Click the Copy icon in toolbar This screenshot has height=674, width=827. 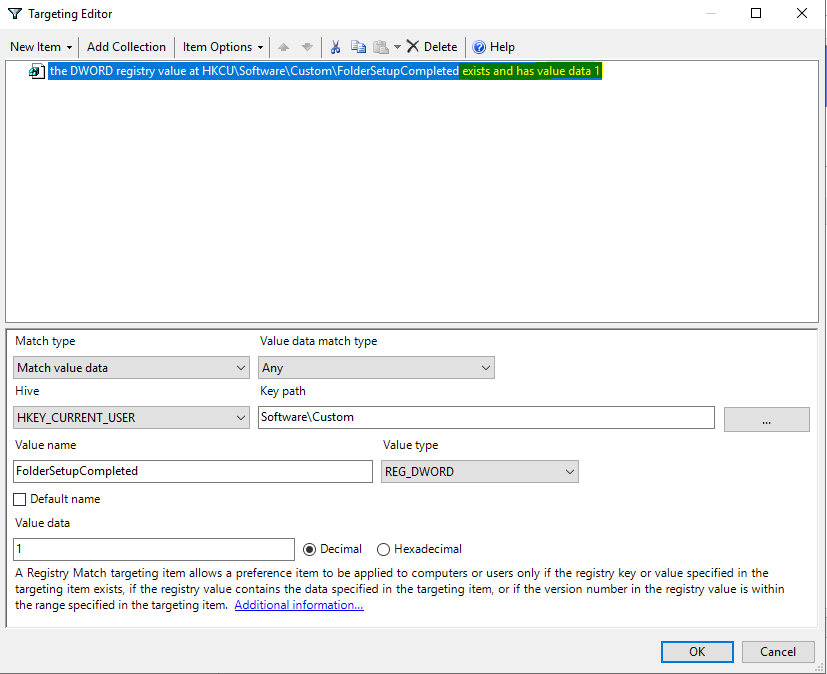tap(358, 47)
